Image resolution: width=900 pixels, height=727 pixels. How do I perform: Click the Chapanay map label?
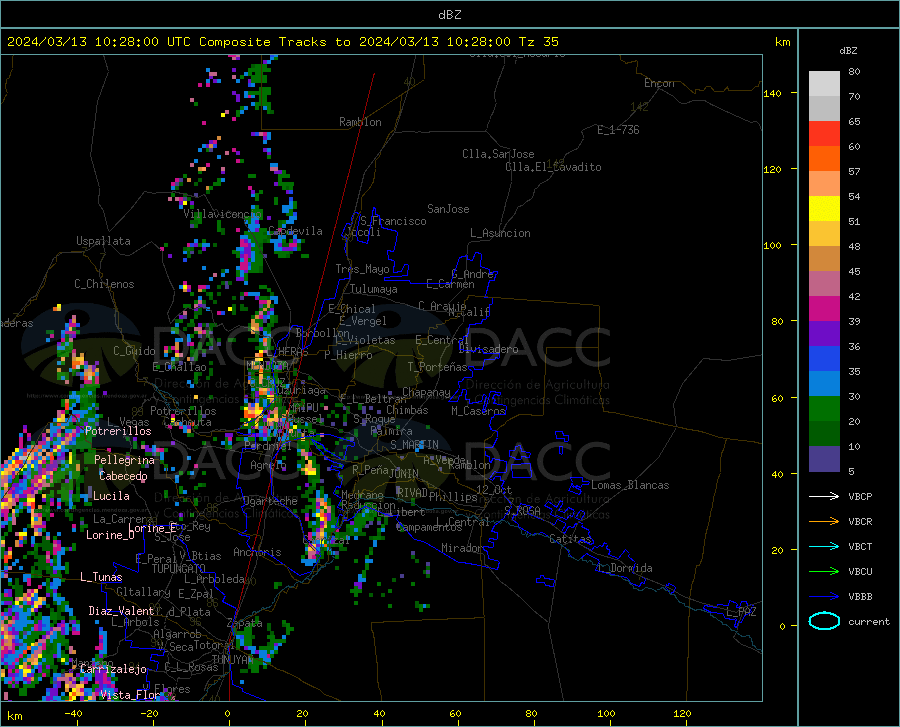pos(426,392)
